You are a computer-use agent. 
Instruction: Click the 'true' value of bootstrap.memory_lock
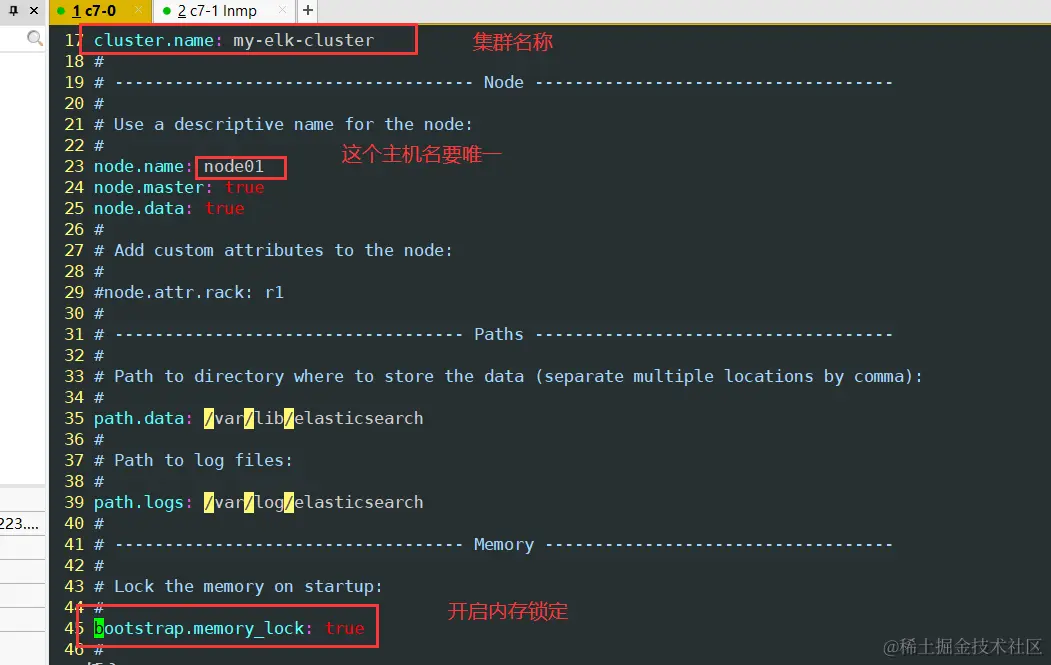pos(345,628)
